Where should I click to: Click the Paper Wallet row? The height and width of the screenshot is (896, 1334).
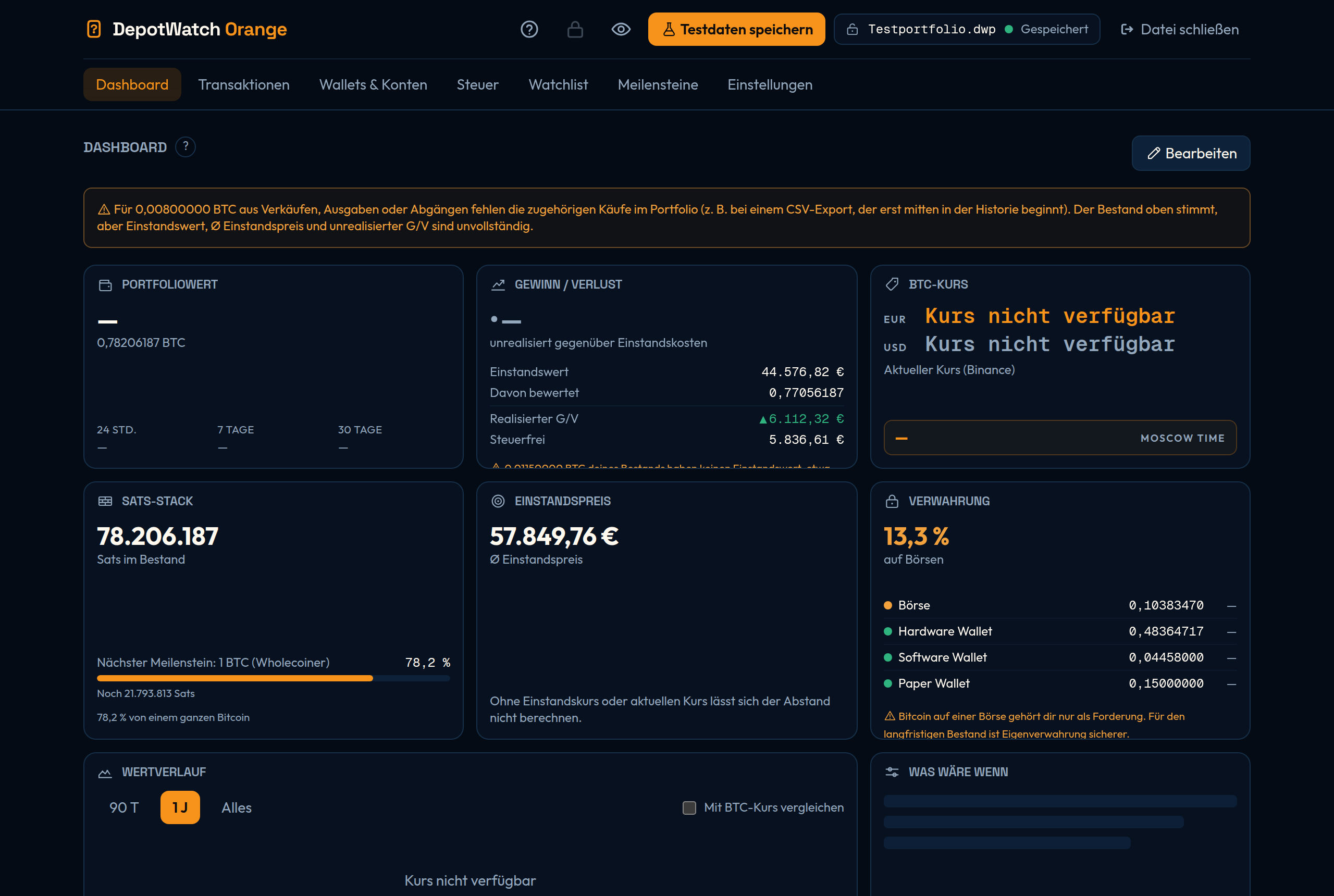(x=1060, y=683)
